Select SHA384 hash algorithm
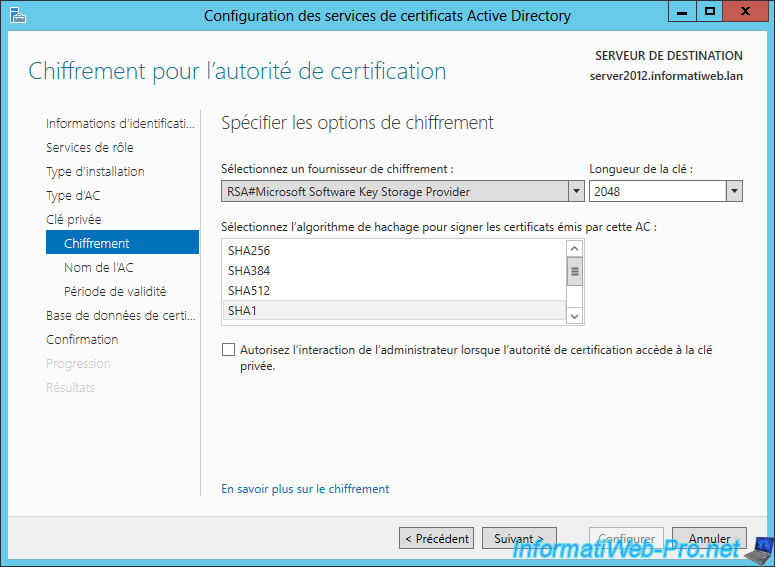The height and width of the screenshot is (567, 775). [394, 270]
